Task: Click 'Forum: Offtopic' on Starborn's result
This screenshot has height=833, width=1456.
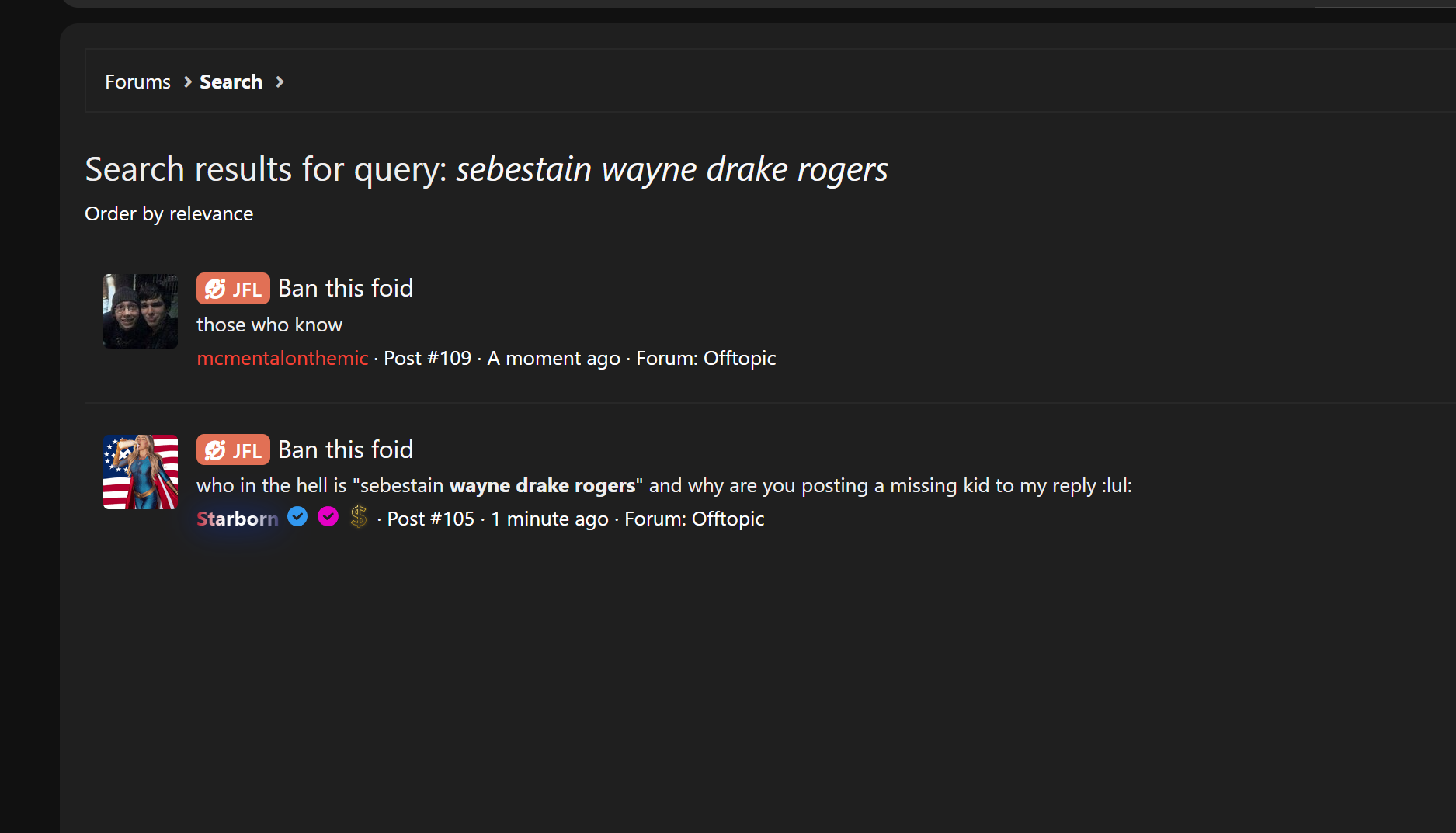Action: 694,519
